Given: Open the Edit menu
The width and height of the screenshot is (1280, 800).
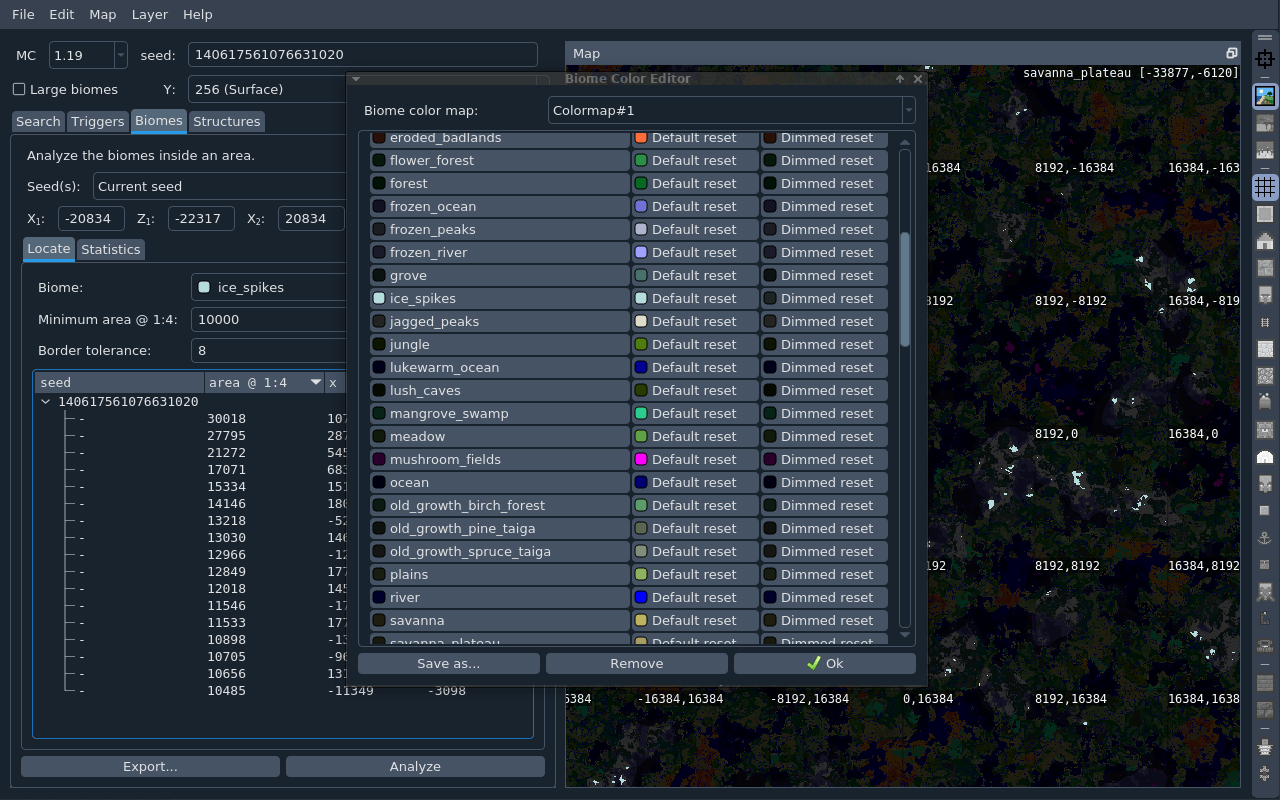Looking at the screenshot, I should pyautogui.click(x=62, y=15).
